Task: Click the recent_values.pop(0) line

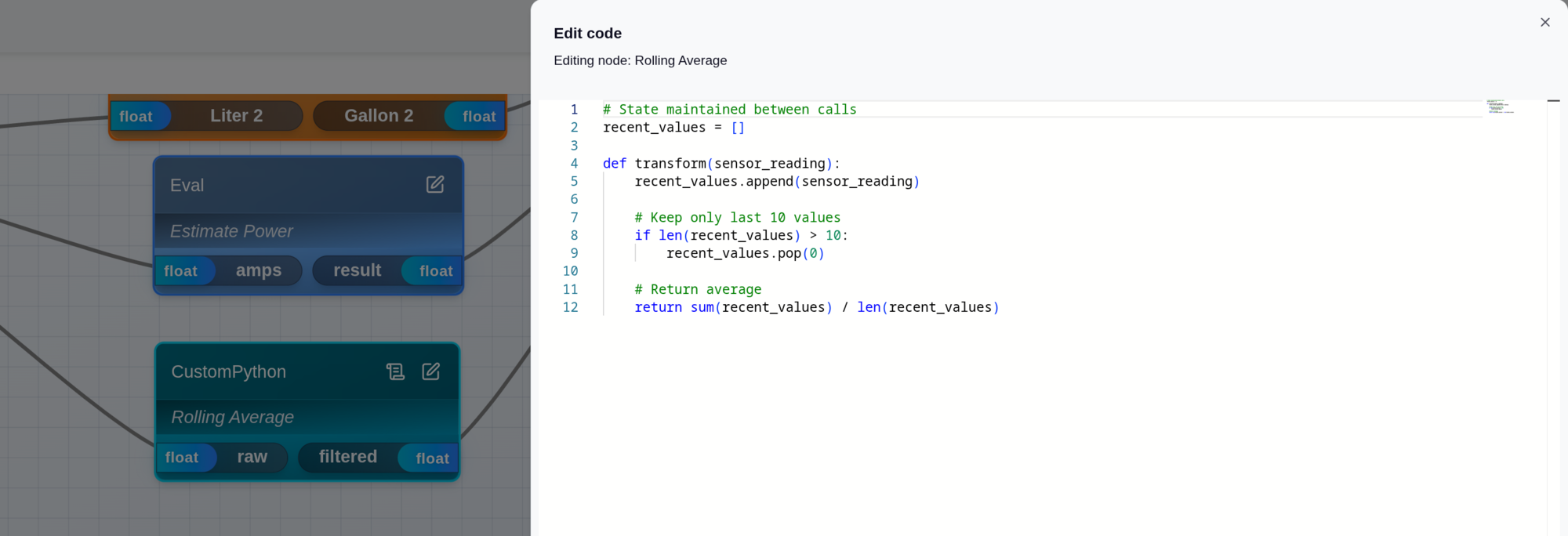Action: tap(745, 254)
